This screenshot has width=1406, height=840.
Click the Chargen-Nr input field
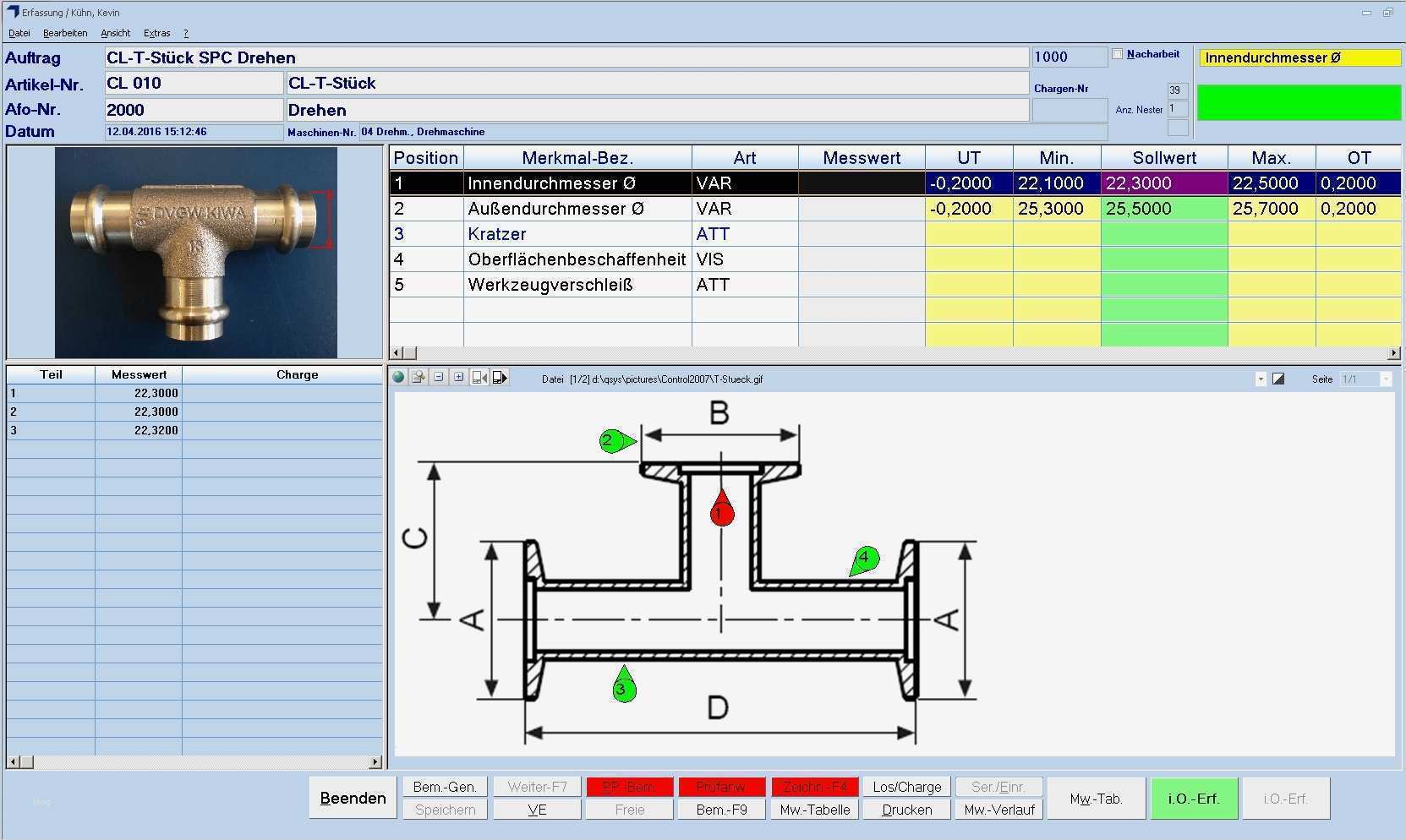pyautogui.click(x=1070, y=110)
